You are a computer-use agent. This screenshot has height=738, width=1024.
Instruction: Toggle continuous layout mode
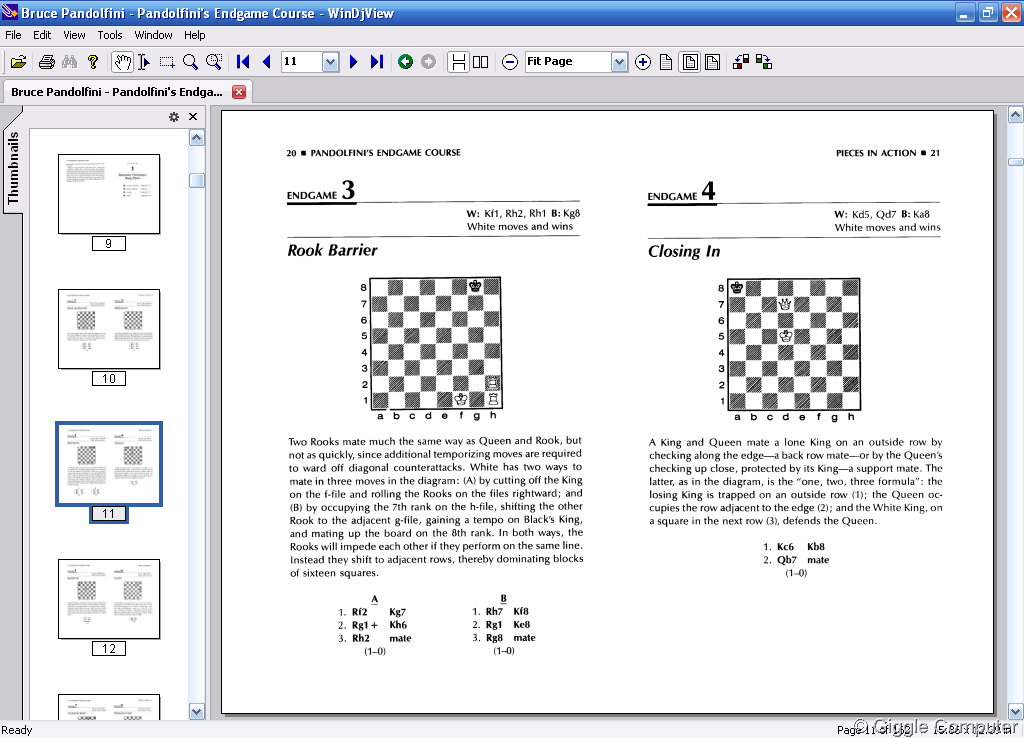(x=458, y=62)
